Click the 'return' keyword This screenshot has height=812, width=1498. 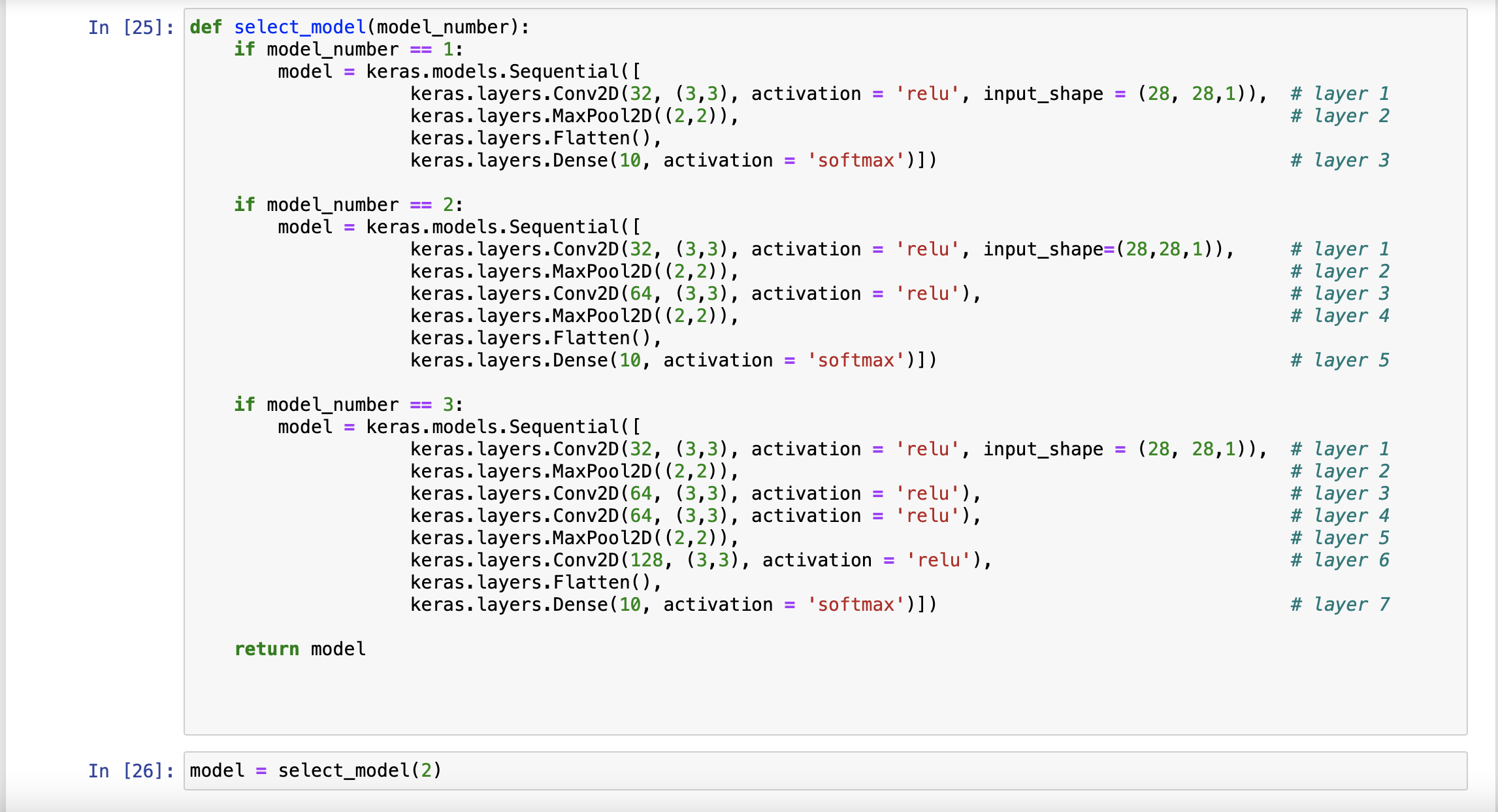267,649
